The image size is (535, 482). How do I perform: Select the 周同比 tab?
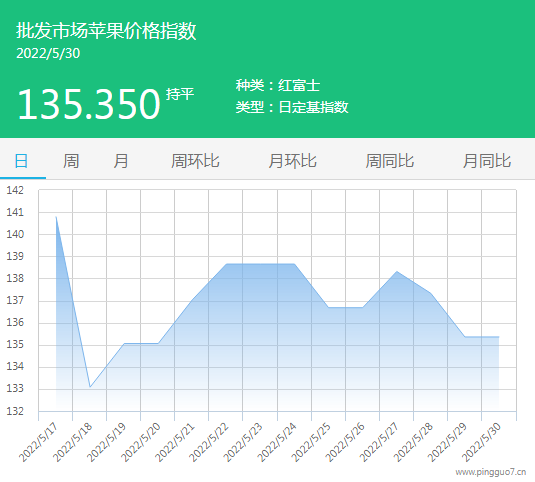pyautogui.click(x=390, y=161)
